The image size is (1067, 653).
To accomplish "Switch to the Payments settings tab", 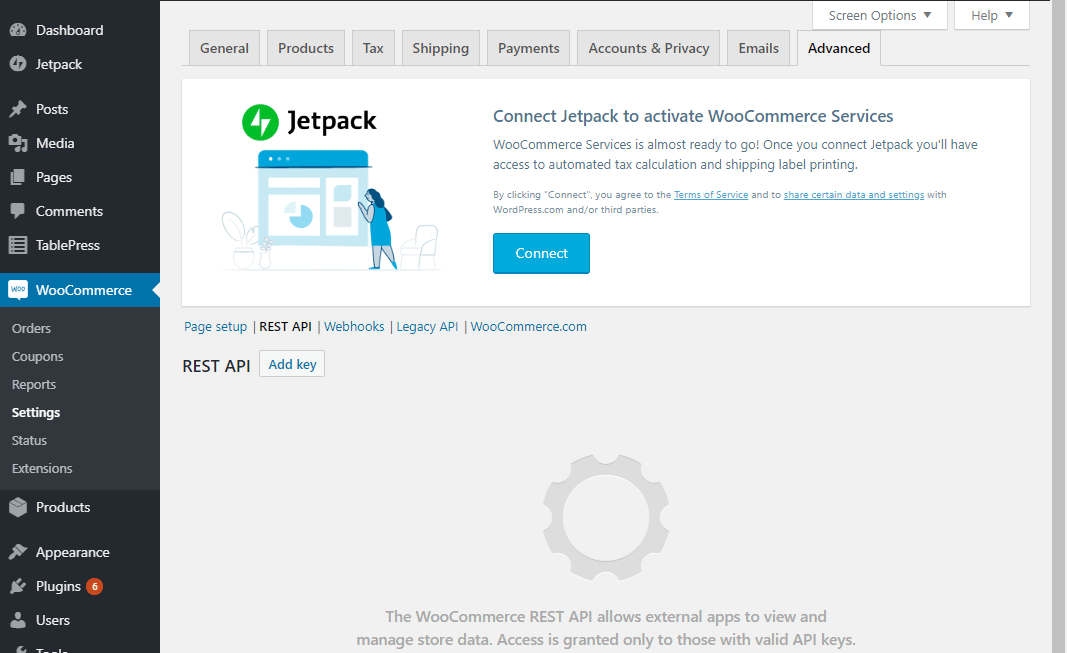I will coord(528,48).
